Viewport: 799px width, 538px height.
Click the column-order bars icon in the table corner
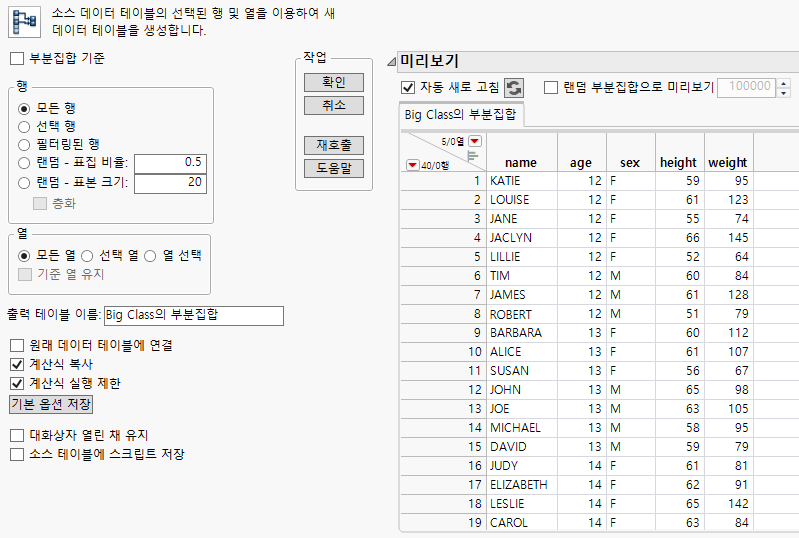(x=472, y=155)
